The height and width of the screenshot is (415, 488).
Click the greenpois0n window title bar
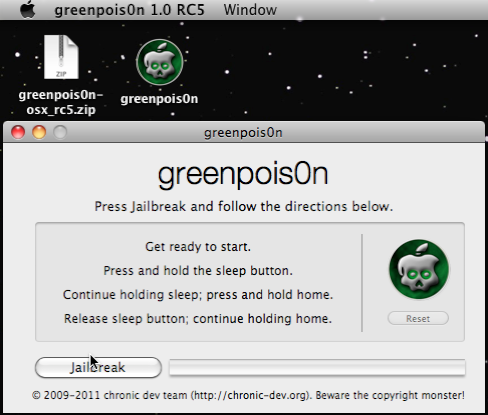(244, 133)
